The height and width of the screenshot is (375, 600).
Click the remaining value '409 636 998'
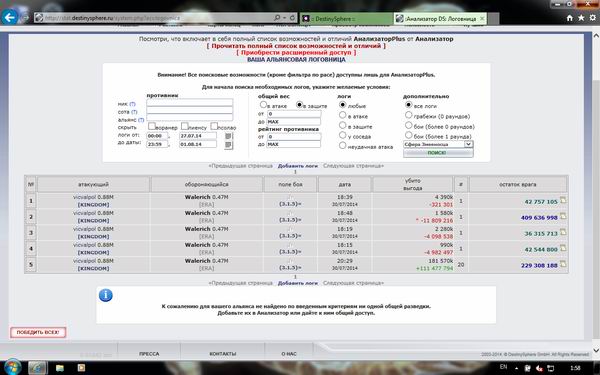(x=539, y=218)
